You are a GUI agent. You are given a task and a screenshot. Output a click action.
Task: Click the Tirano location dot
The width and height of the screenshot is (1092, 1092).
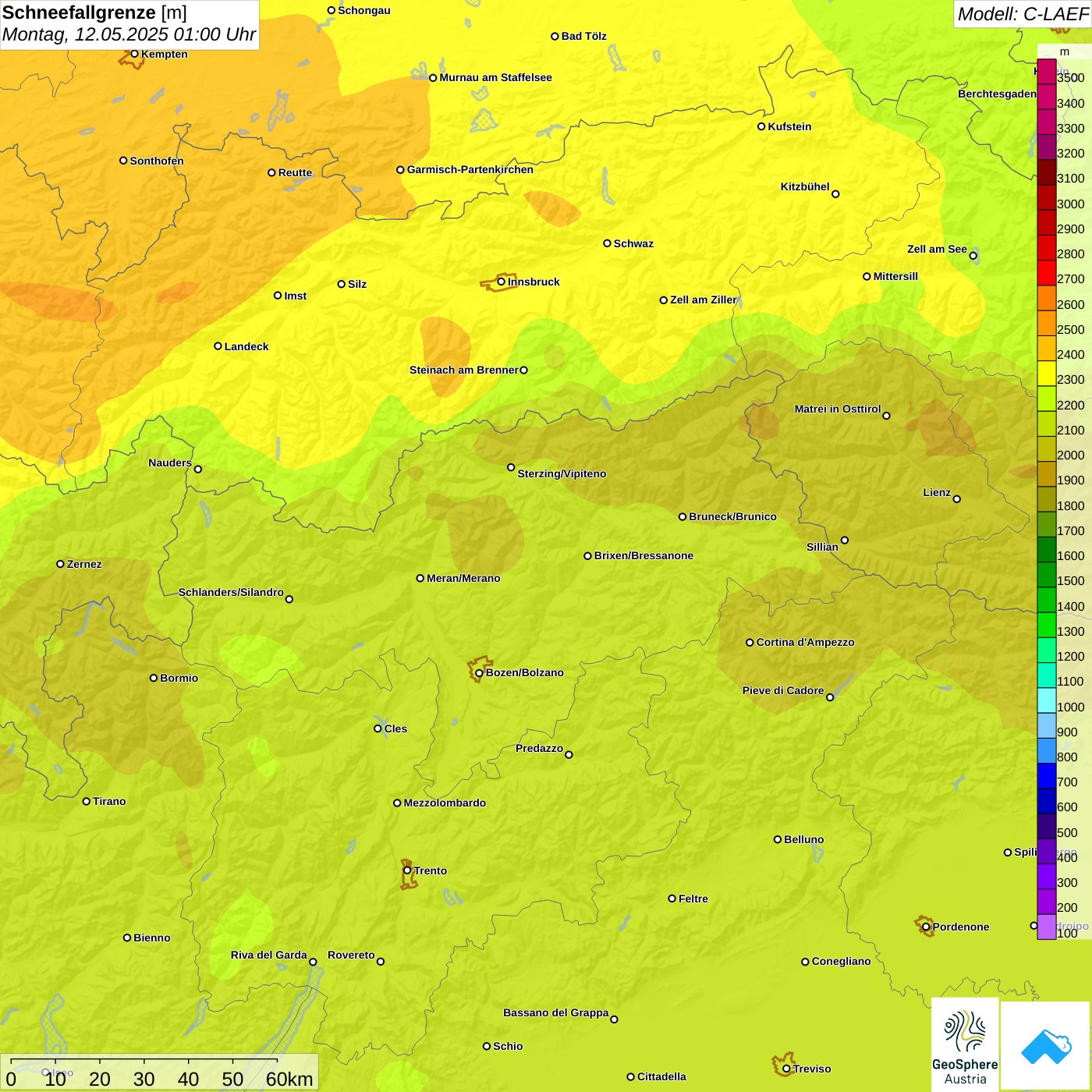click(87, 801)
